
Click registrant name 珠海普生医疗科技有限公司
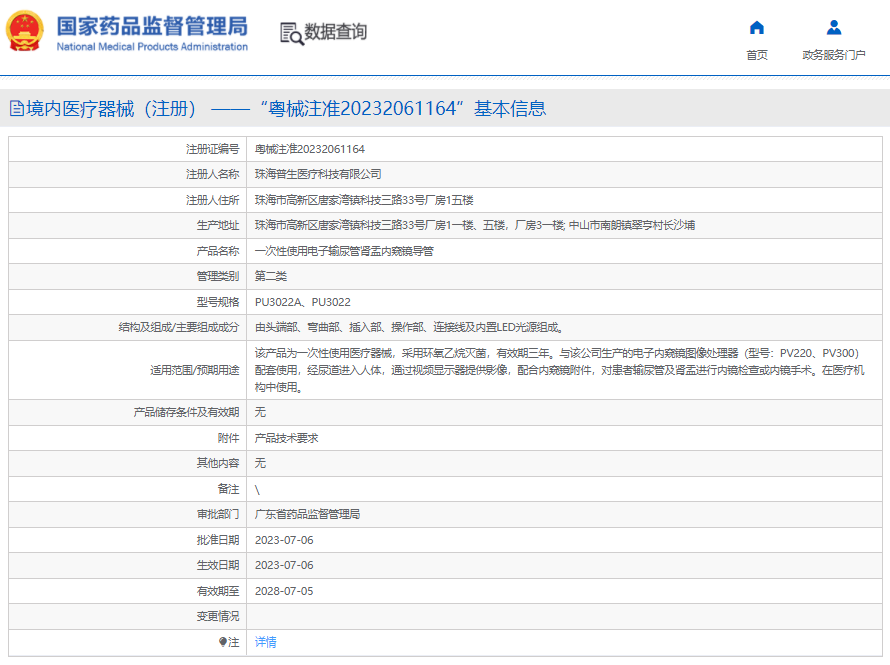coord(318,174)
